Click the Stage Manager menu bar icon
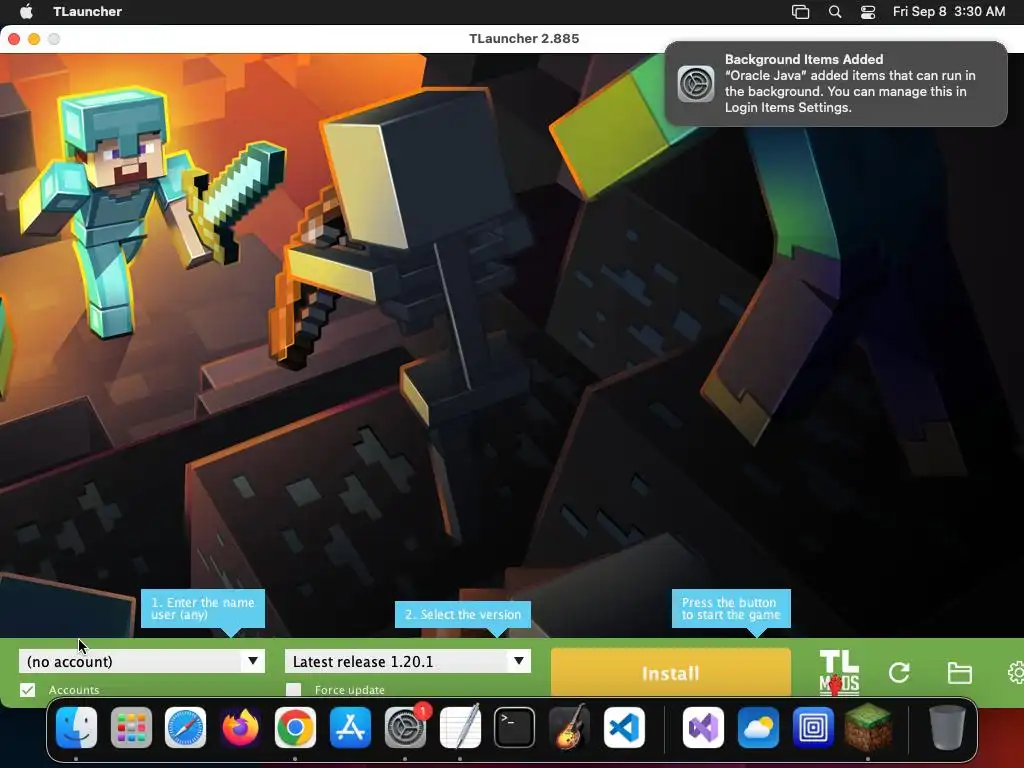The height and width of the screenshot is (768, 1024). (801, 12)
